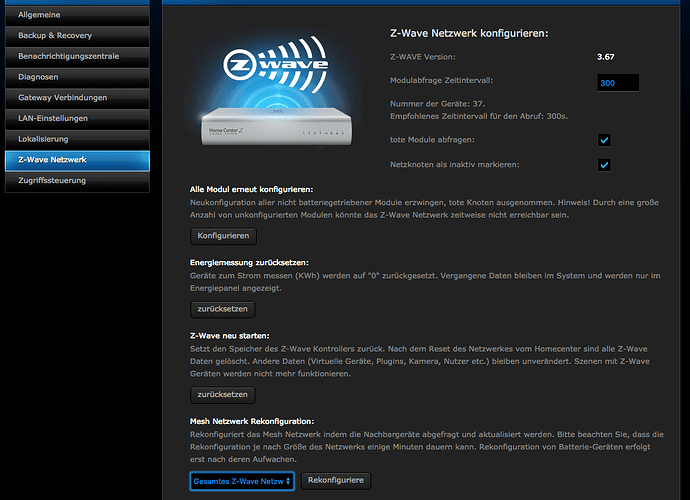The height and width of the screenshot is (500, 690).
Task: Select Gateway Verbindungen in sidebar
Action: (77, 98)
